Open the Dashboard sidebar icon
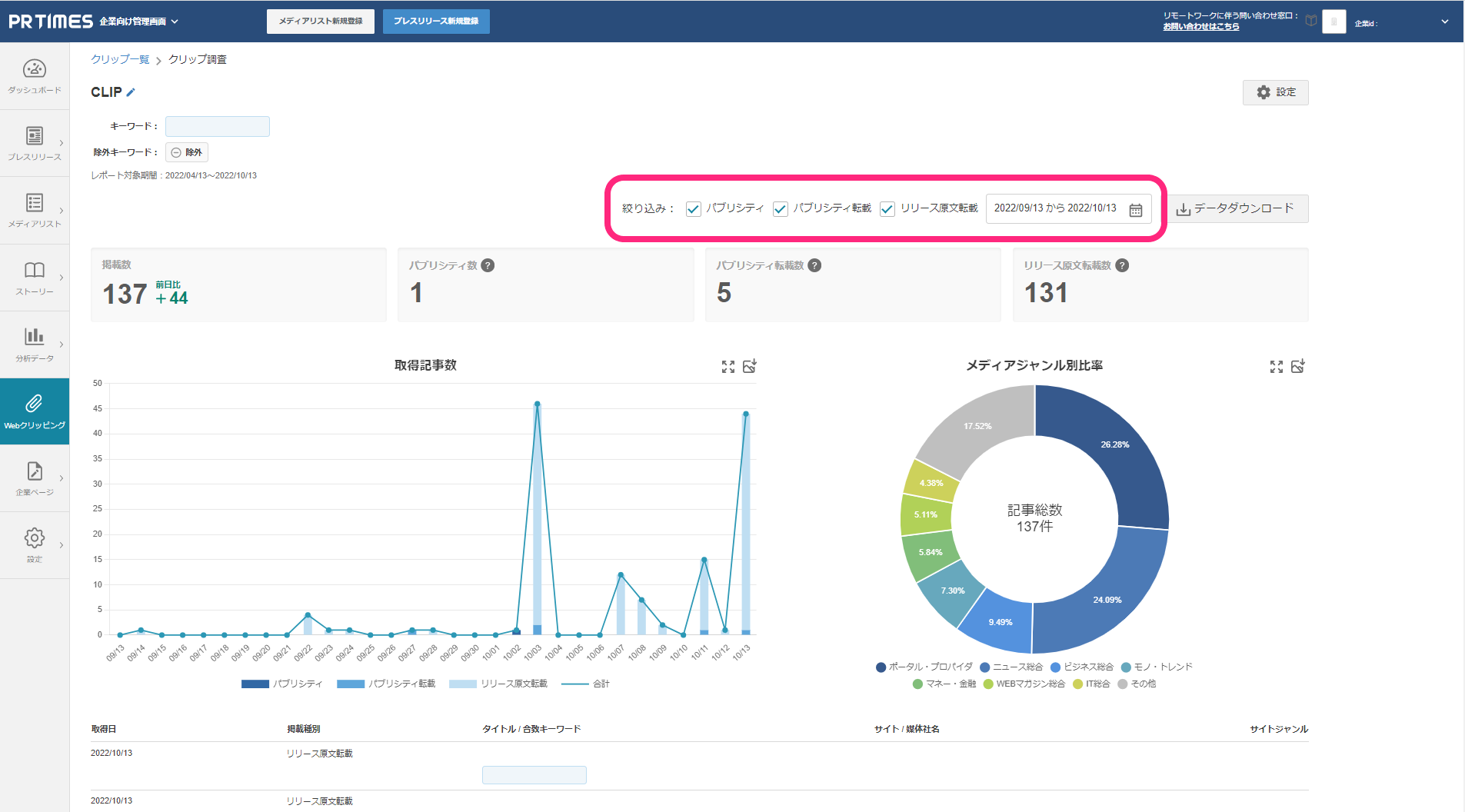 (x=35, y=69)
